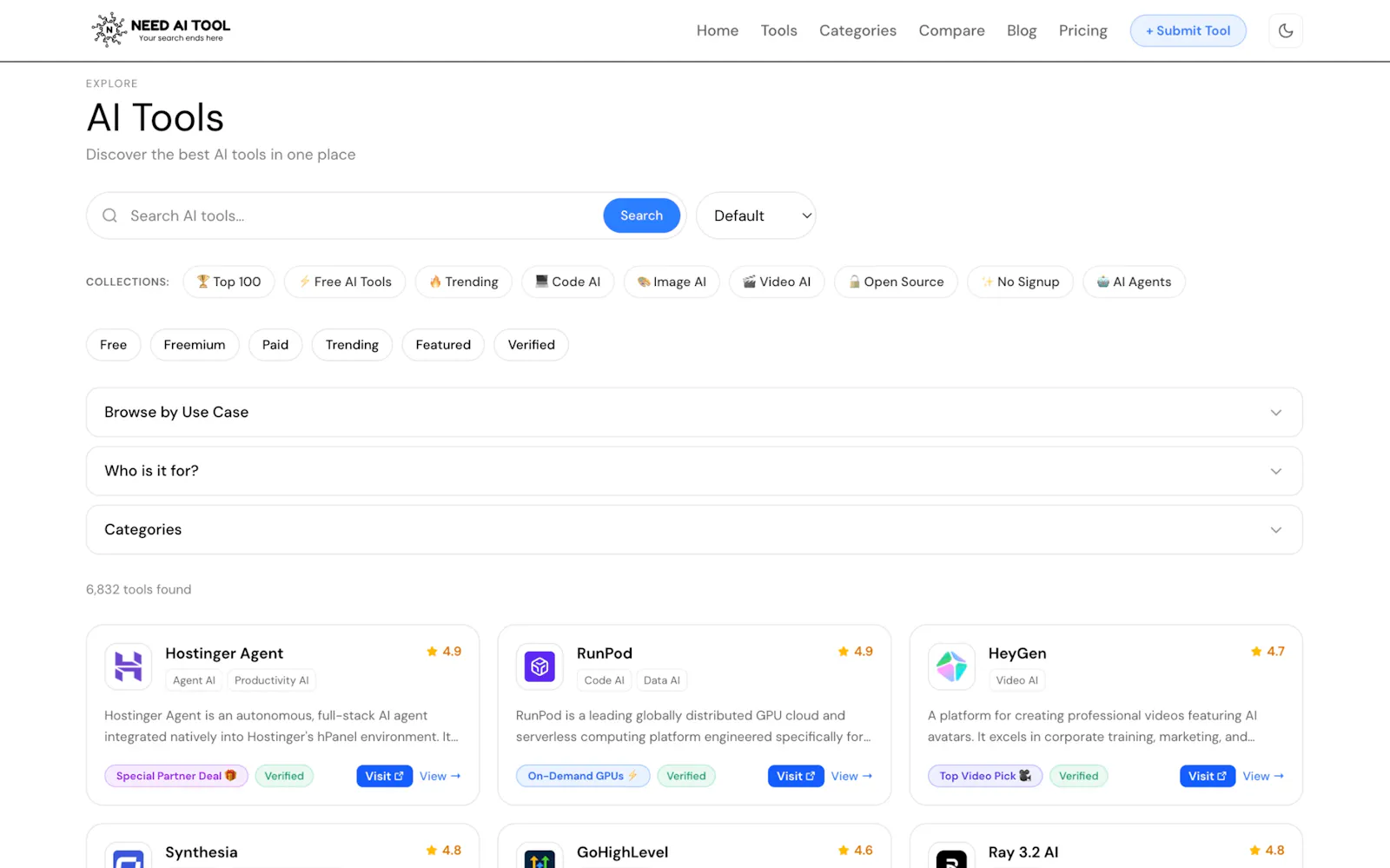Open the Synthesia title link
1390x868 pixels.
202,852
